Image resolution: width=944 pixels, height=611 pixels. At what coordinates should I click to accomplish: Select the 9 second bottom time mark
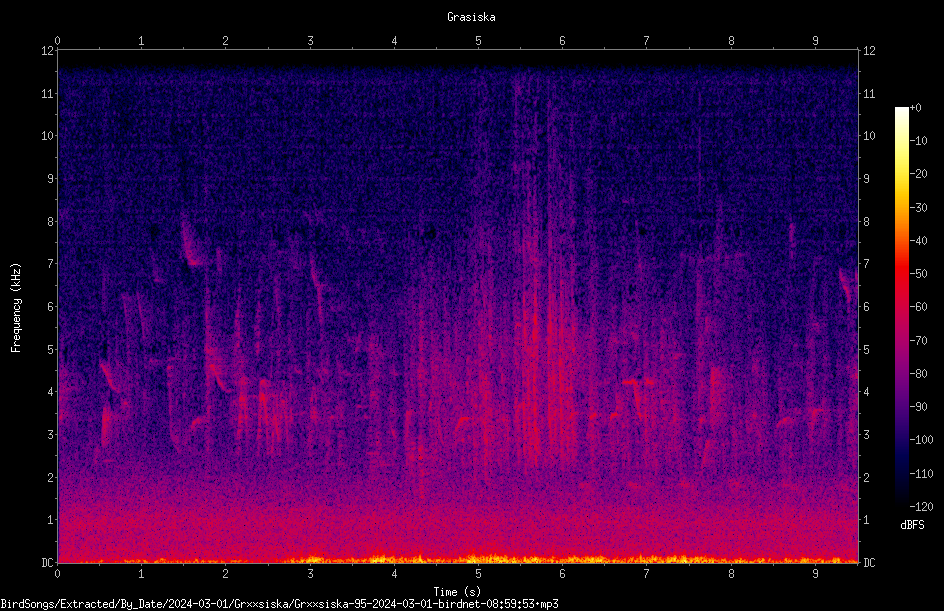[x=815, y=574]
